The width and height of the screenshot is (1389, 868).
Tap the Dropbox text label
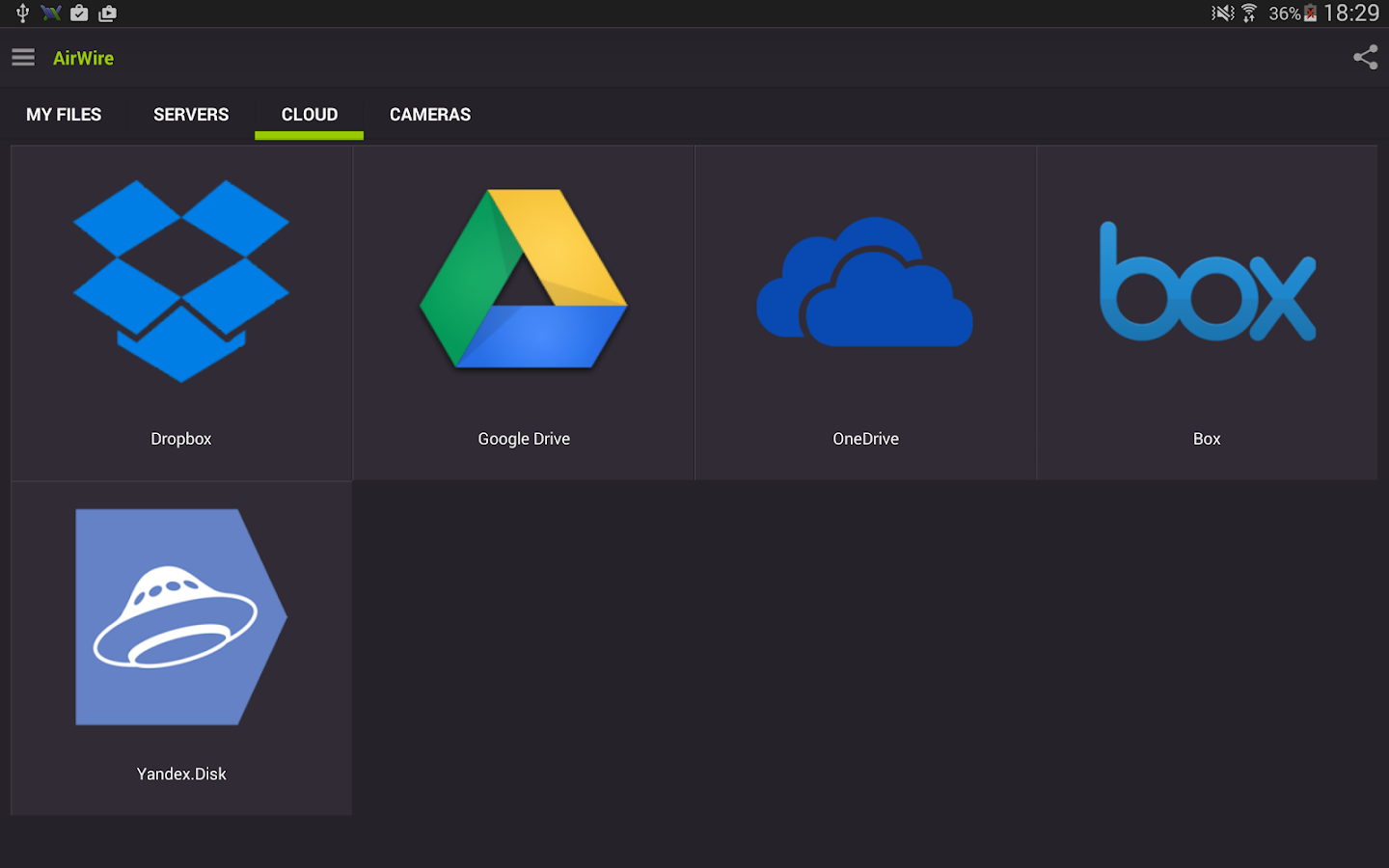pyautogui.click(x=181, y=439)
